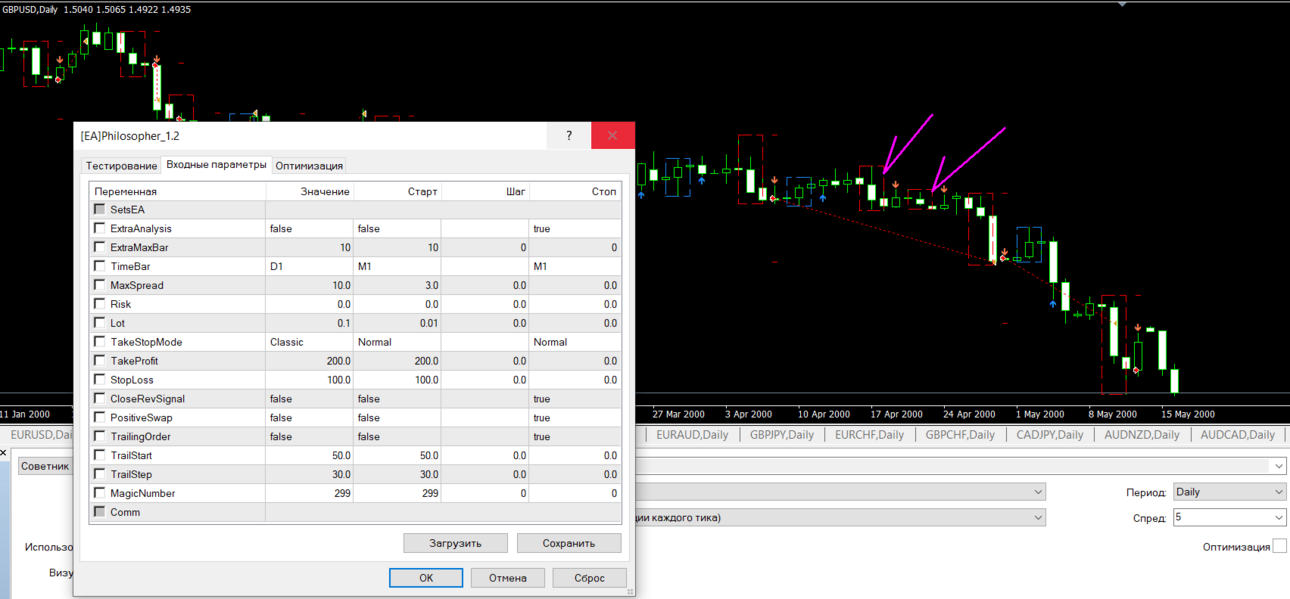Click MagicNumber value 299 in Значение column
This screenshot has width=1290, height=599.
(x=310, y=493)
